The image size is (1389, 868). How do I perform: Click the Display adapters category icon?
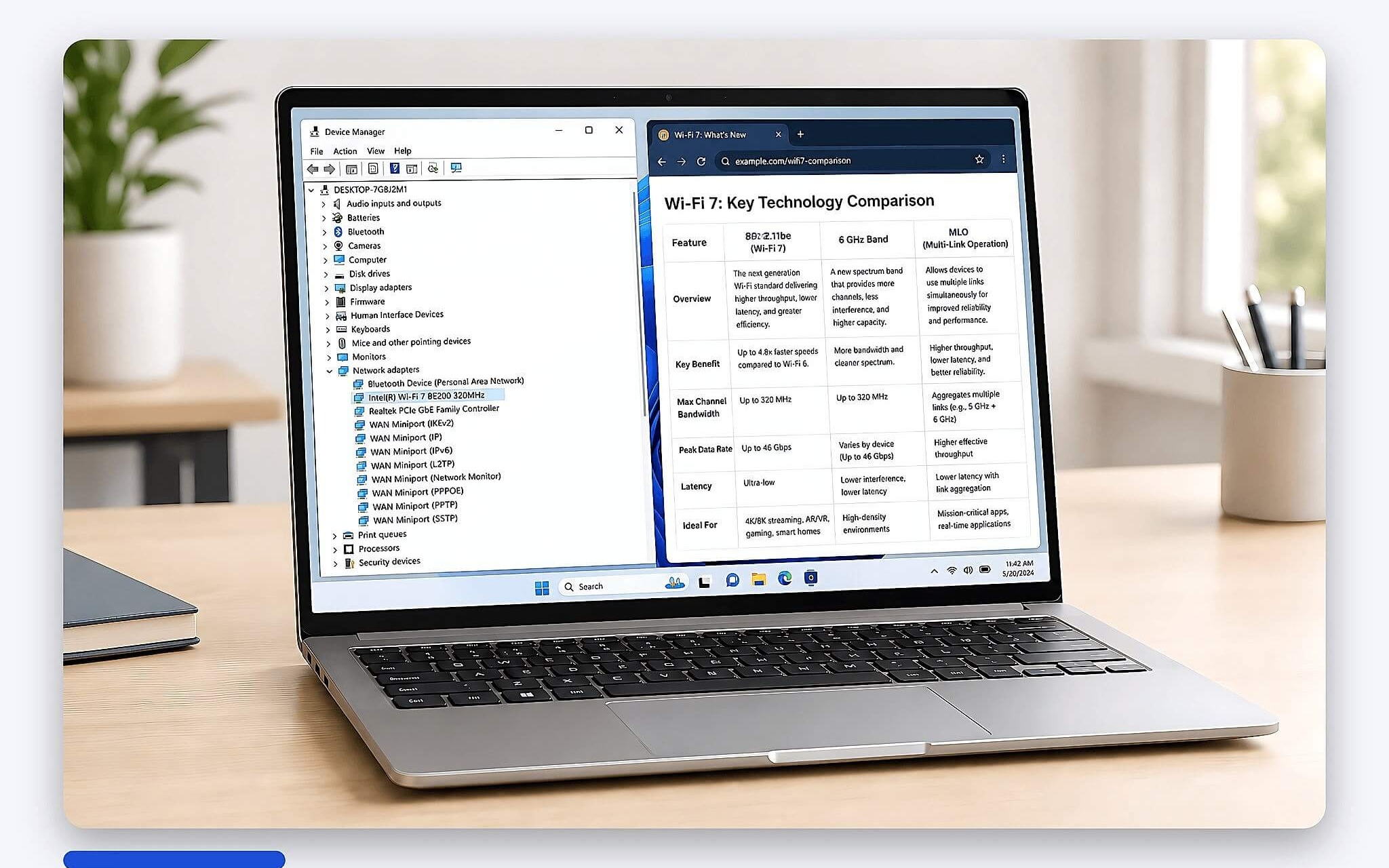(340, 288)
